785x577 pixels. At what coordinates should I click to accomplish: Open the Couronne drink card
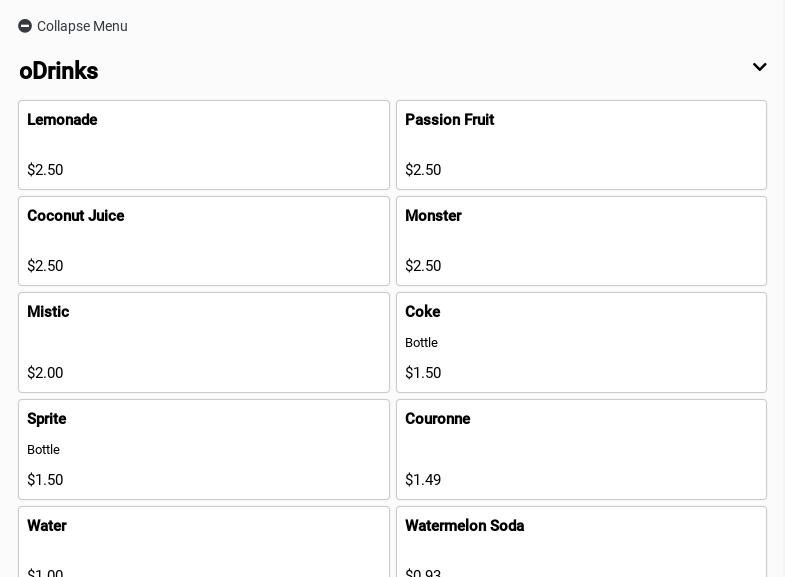(x=581, y=449)
